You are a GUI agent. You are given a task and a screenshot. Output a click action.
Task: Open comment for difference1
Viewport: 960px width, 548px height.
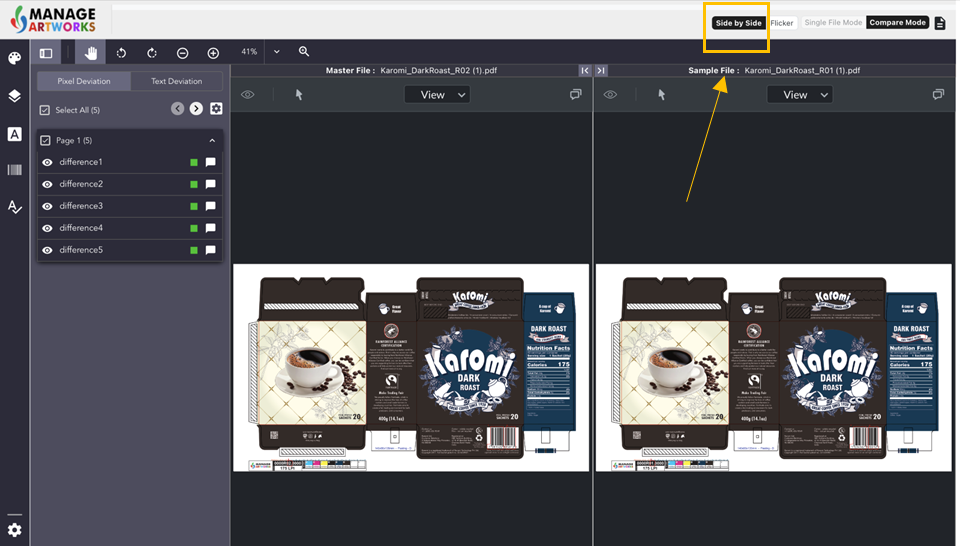[x=211, y=162]
